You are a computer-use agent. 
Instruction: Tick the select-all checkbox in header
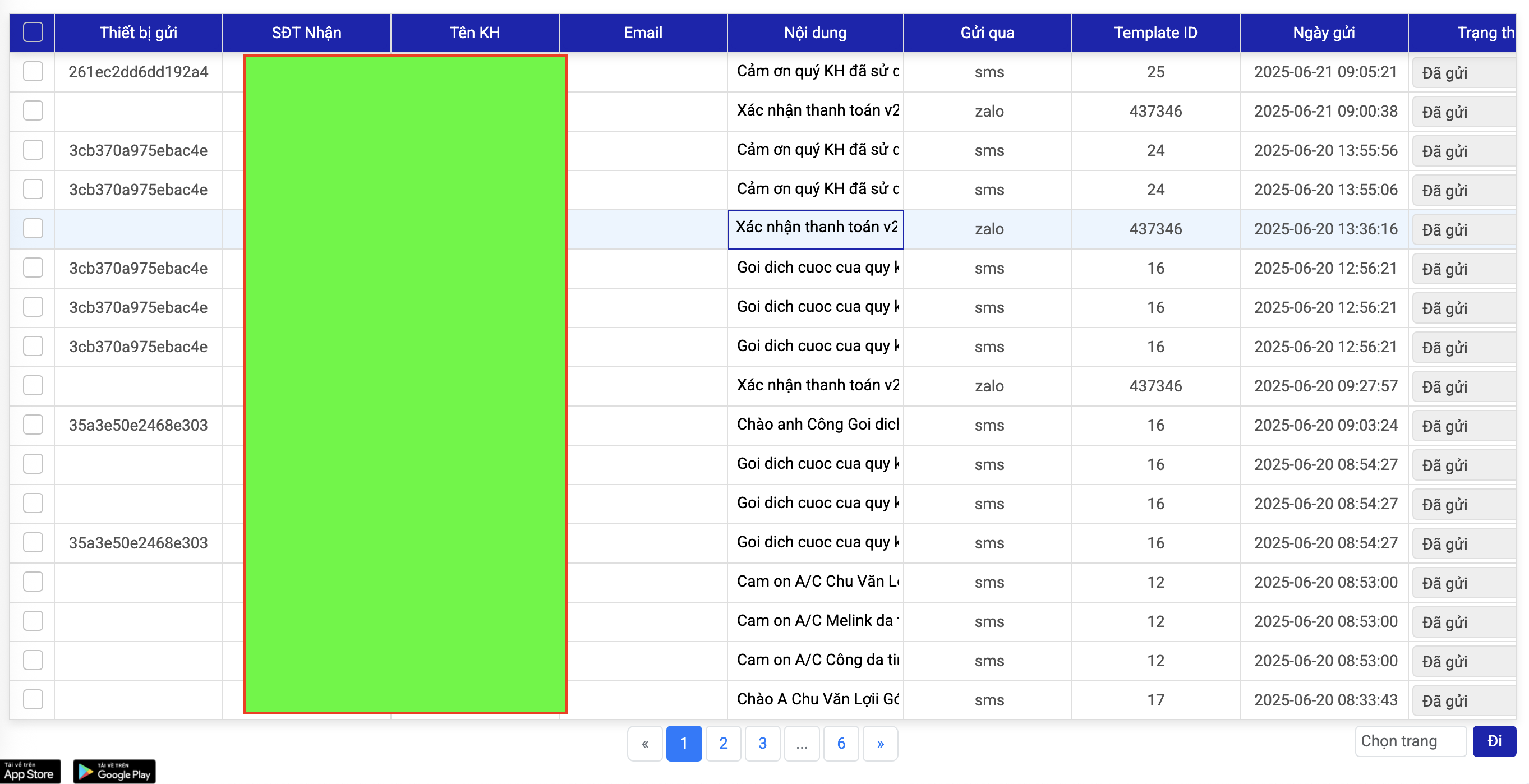pyautogui.click(x=33, y=32)
